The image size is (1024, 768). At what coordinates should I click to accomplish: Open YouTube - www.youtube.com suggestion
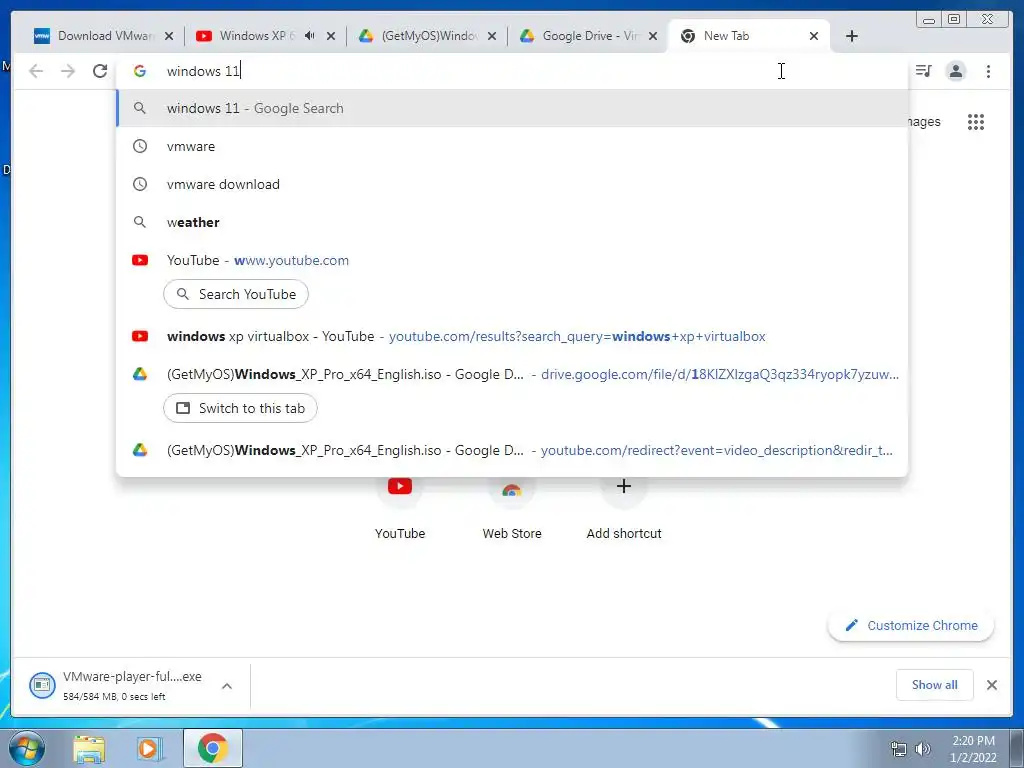pyautogui.click(x=513, y=260)
